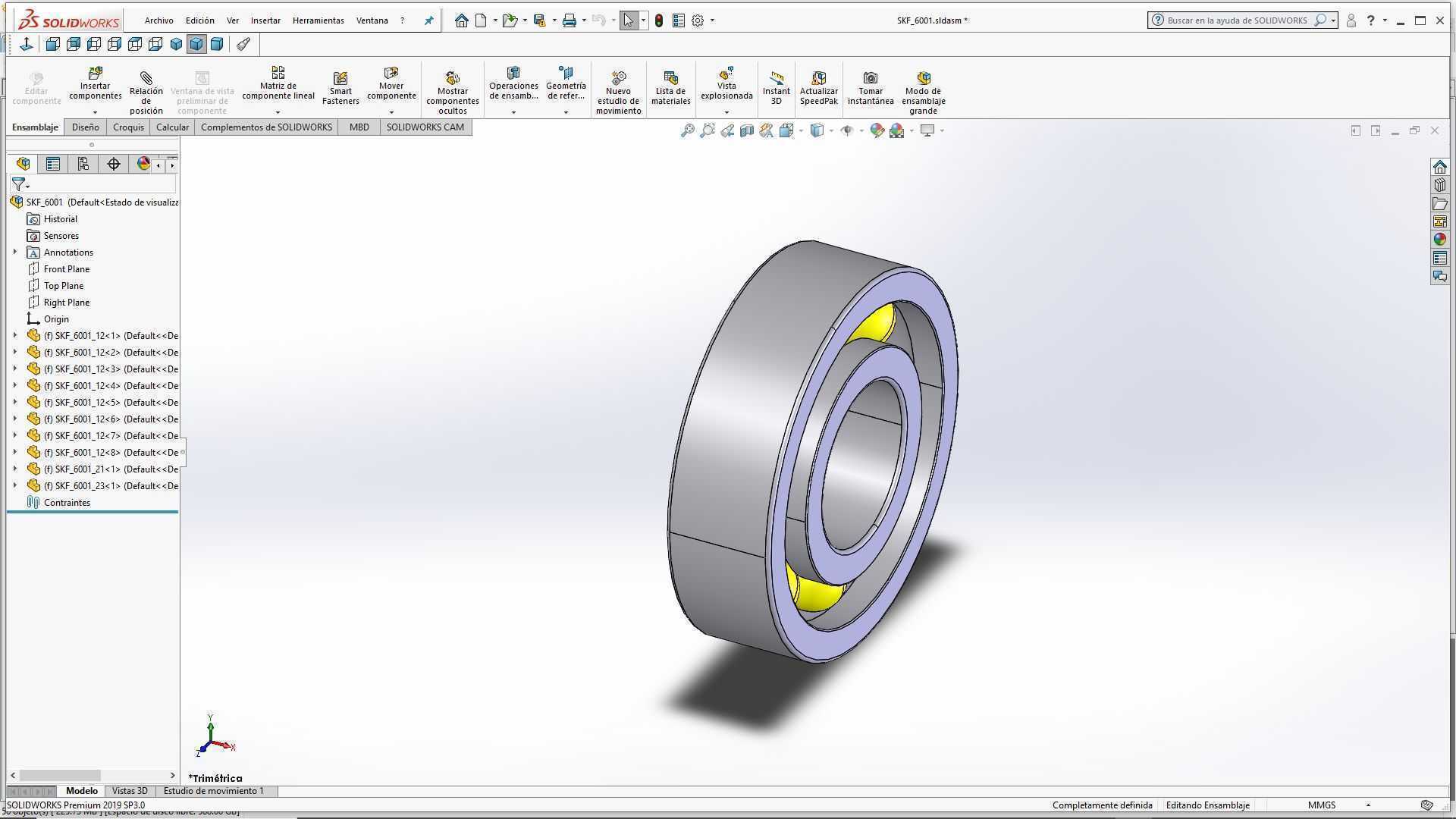Open Design Library in task pane
The height and width of the screenshot is (819, 1456).
(x=1439, y=185)
